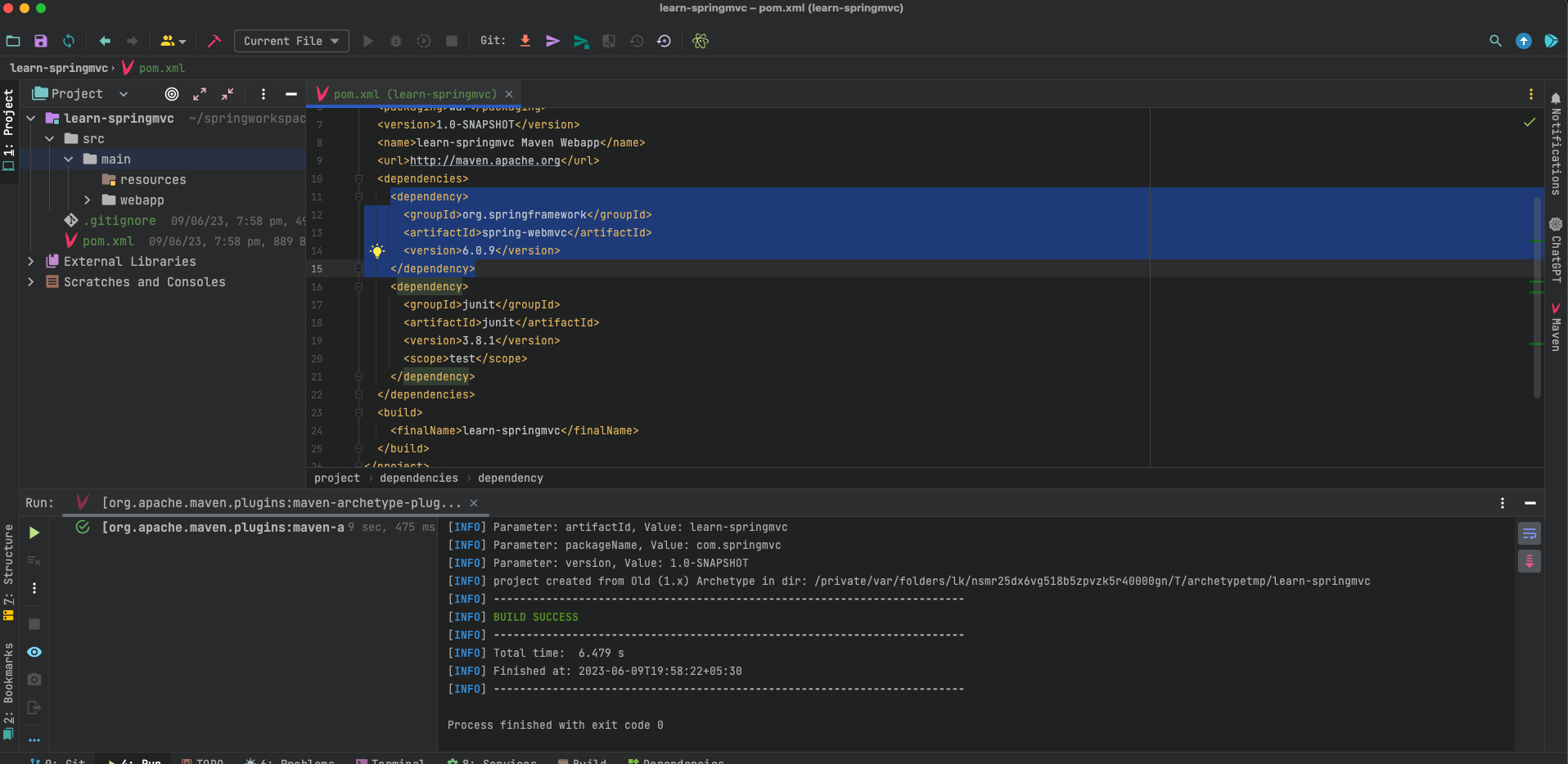Select the org.apache.maven.plugins:maven-a run result
Screen dimensions: 1568x764
coord(223,528)
